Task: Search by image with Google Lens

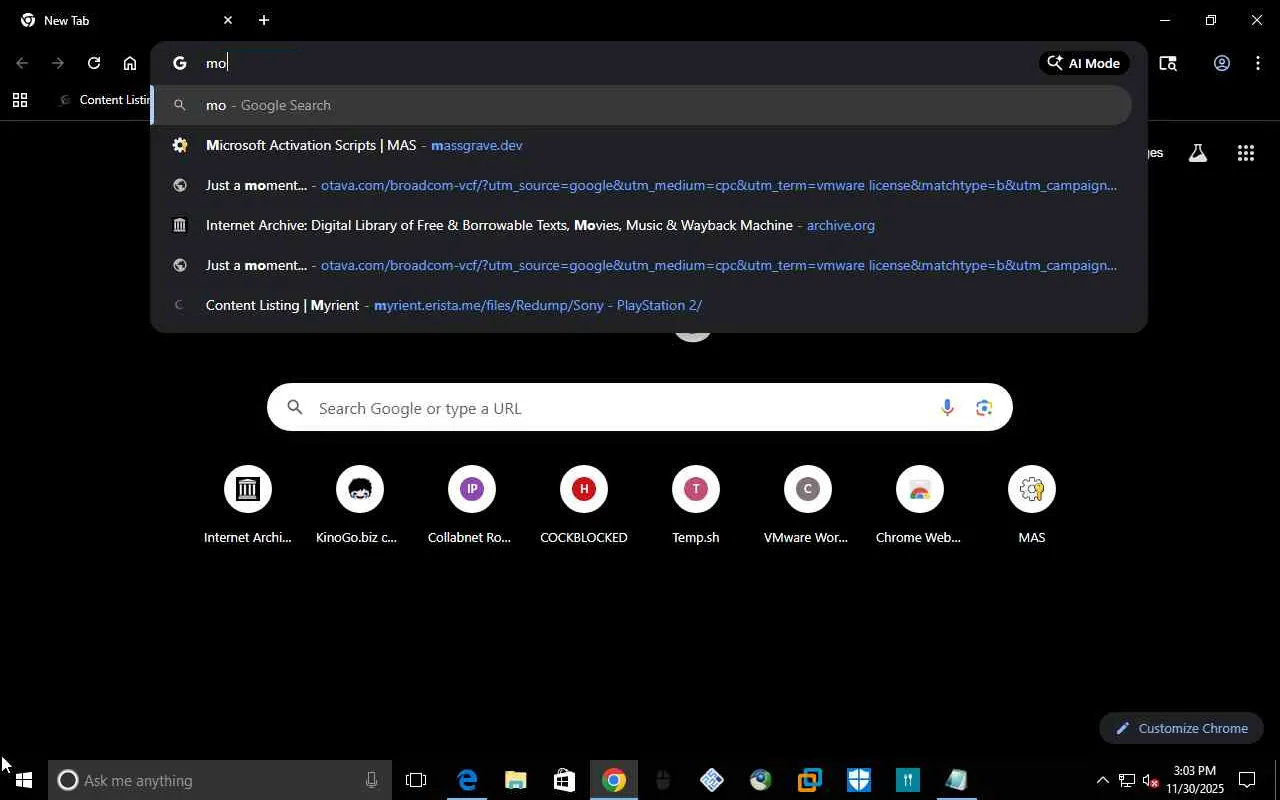Action: point(985,408)
